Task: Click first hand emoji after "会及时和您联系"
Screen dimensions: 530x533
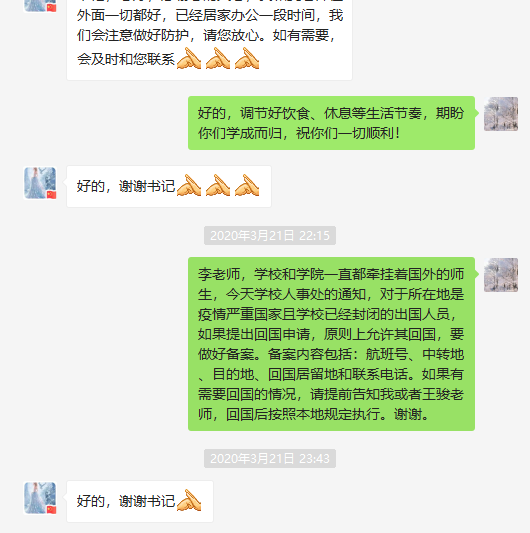Action: tap(189, 58)
